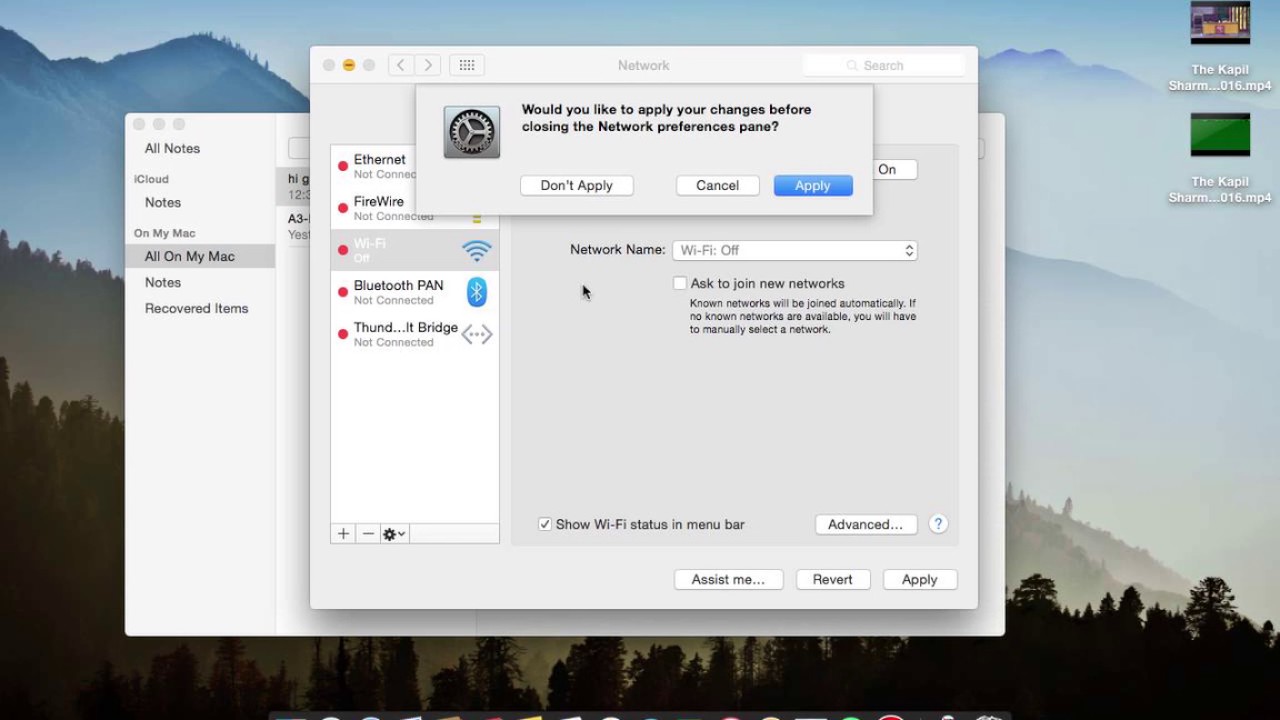Enable Ask to join new networks
The image size is (1280, 720).
point(680,284)
